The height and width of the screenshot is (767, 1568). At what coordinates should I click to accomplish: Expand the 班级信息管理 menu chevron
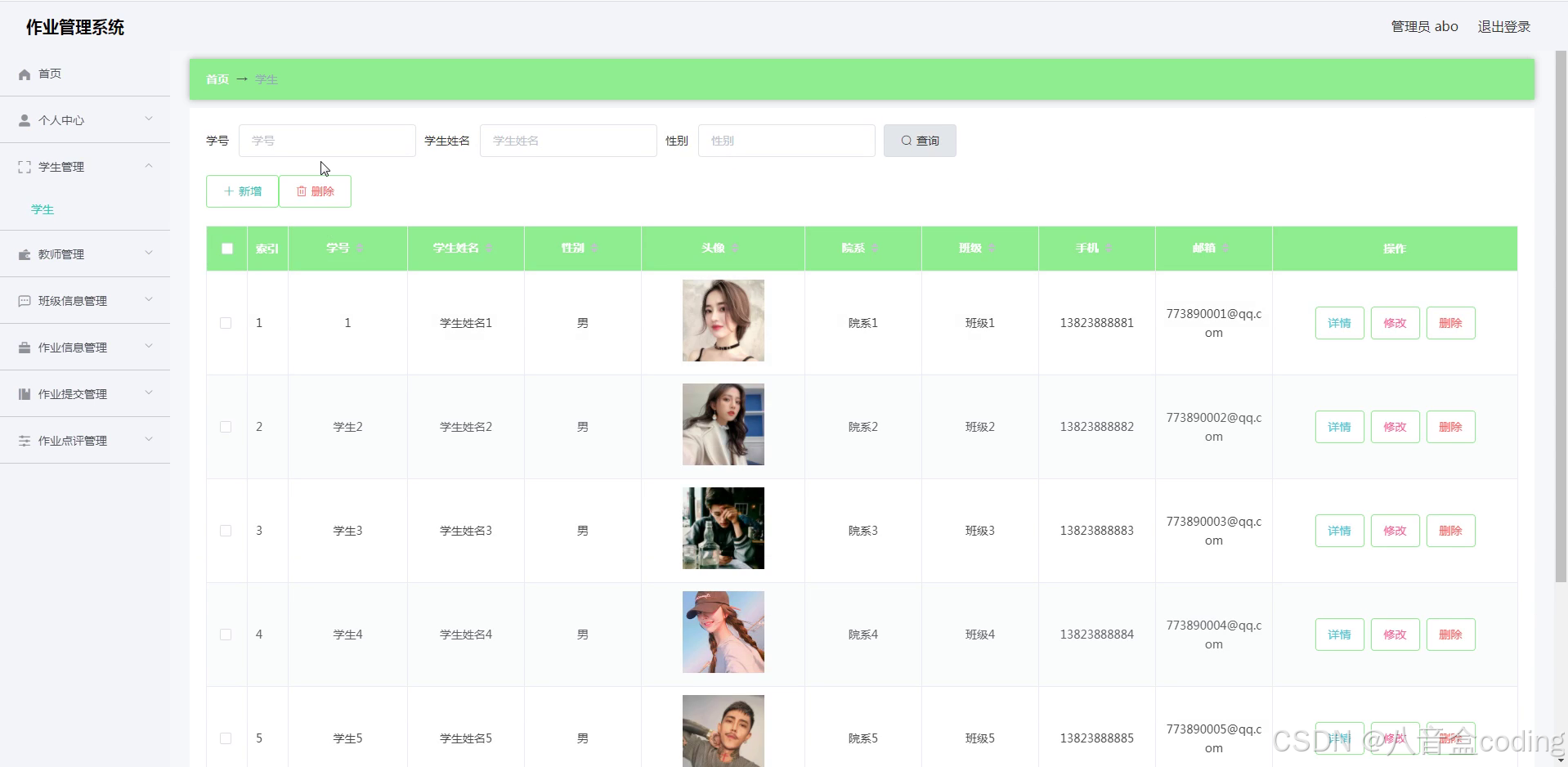coord(149,299)
